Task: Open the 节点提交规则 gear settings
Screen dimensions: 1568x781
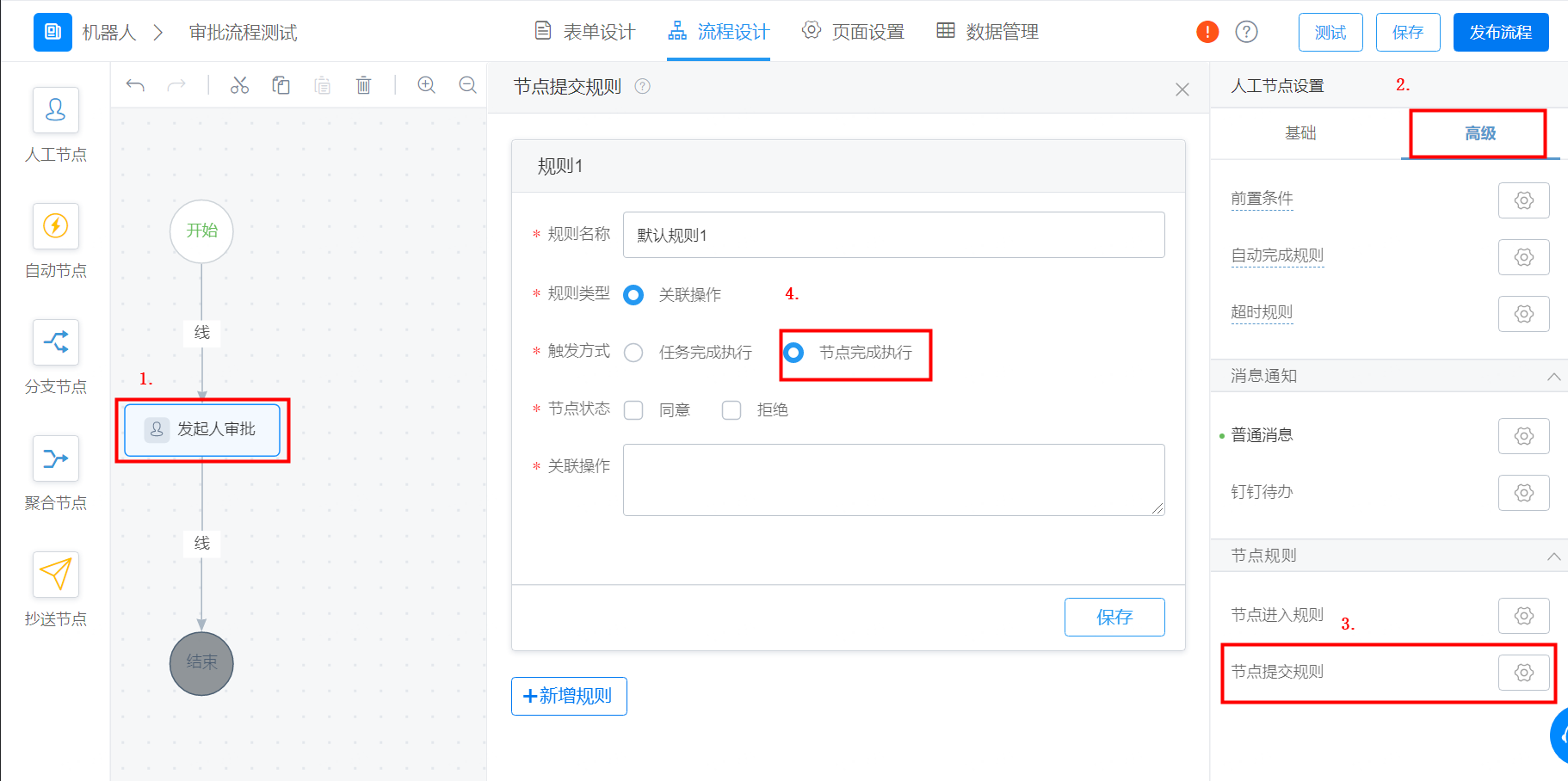Action: coord(1524,673)
